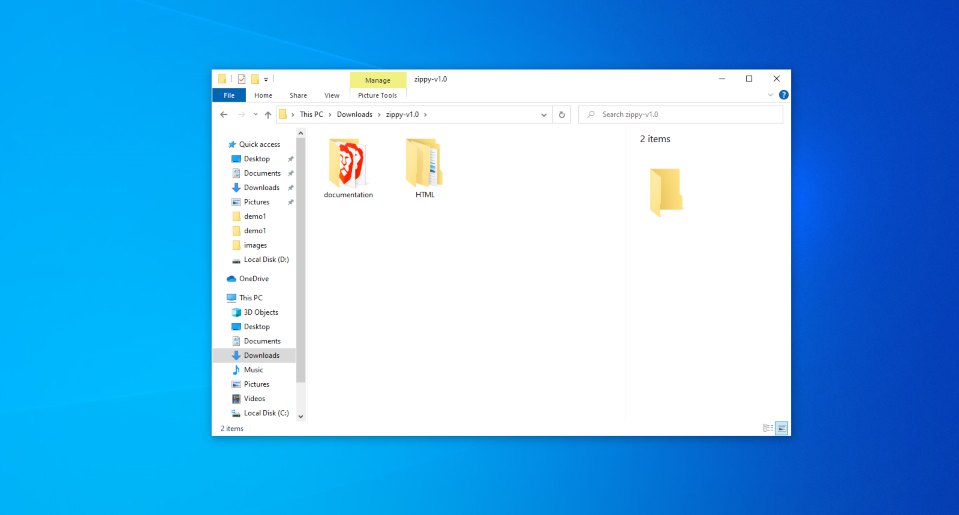Select This PC in navigation pane
This screenshot has height=515, width=959.
(x=250, y=298)
